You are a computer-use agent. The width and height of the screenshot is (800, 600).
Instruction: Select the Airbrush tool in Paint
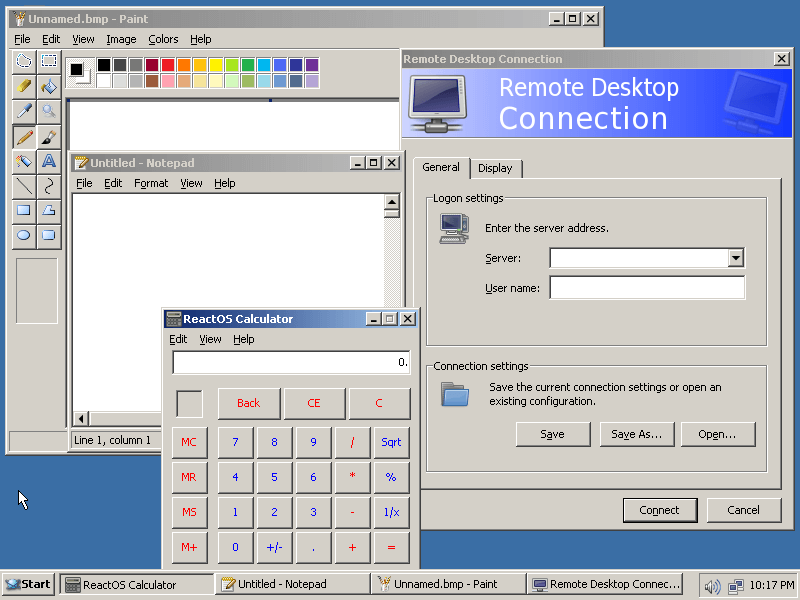tap(24, 161)
